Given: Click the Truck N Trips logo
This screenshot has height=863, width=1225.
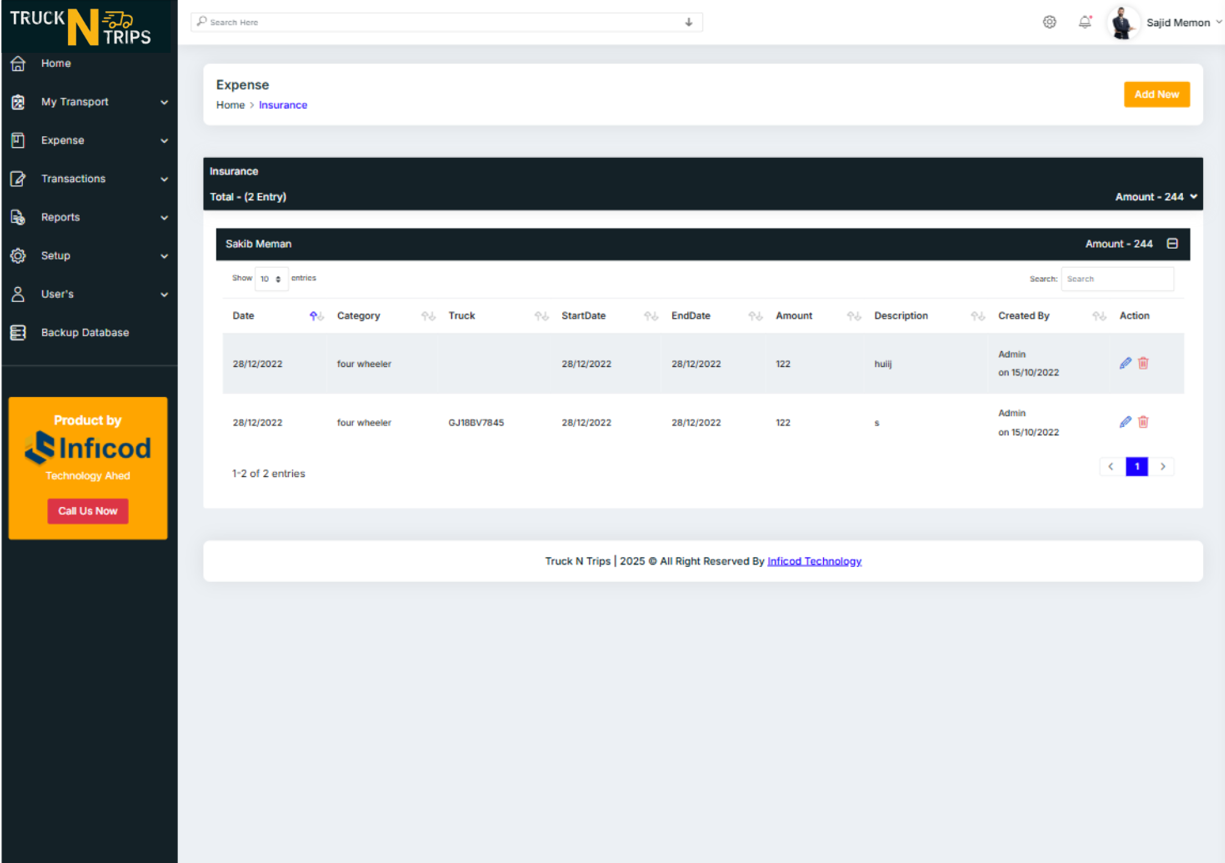Looking at the screenshot, I should (x=81, y=27).
